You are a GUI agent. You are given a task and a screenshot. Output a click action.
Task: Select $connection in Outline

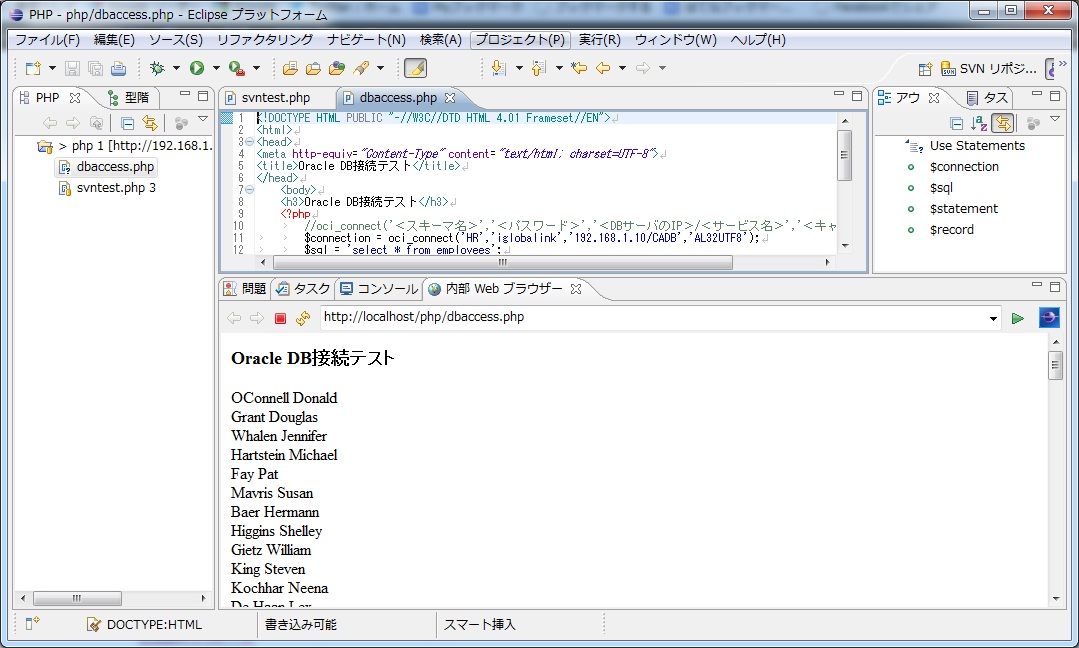(x=963, y=166)
